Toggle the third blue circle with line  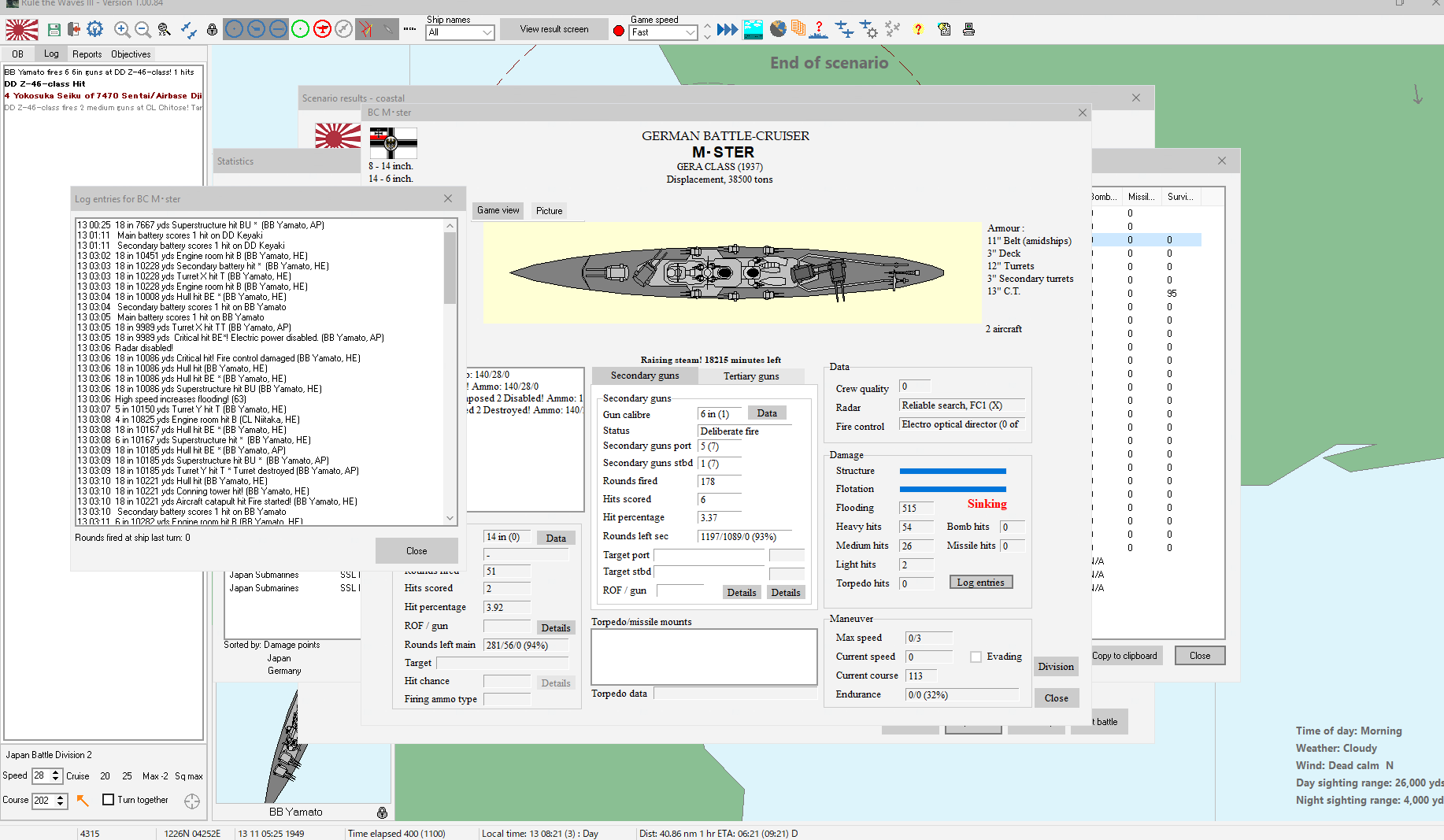click(x=279, y=30)
